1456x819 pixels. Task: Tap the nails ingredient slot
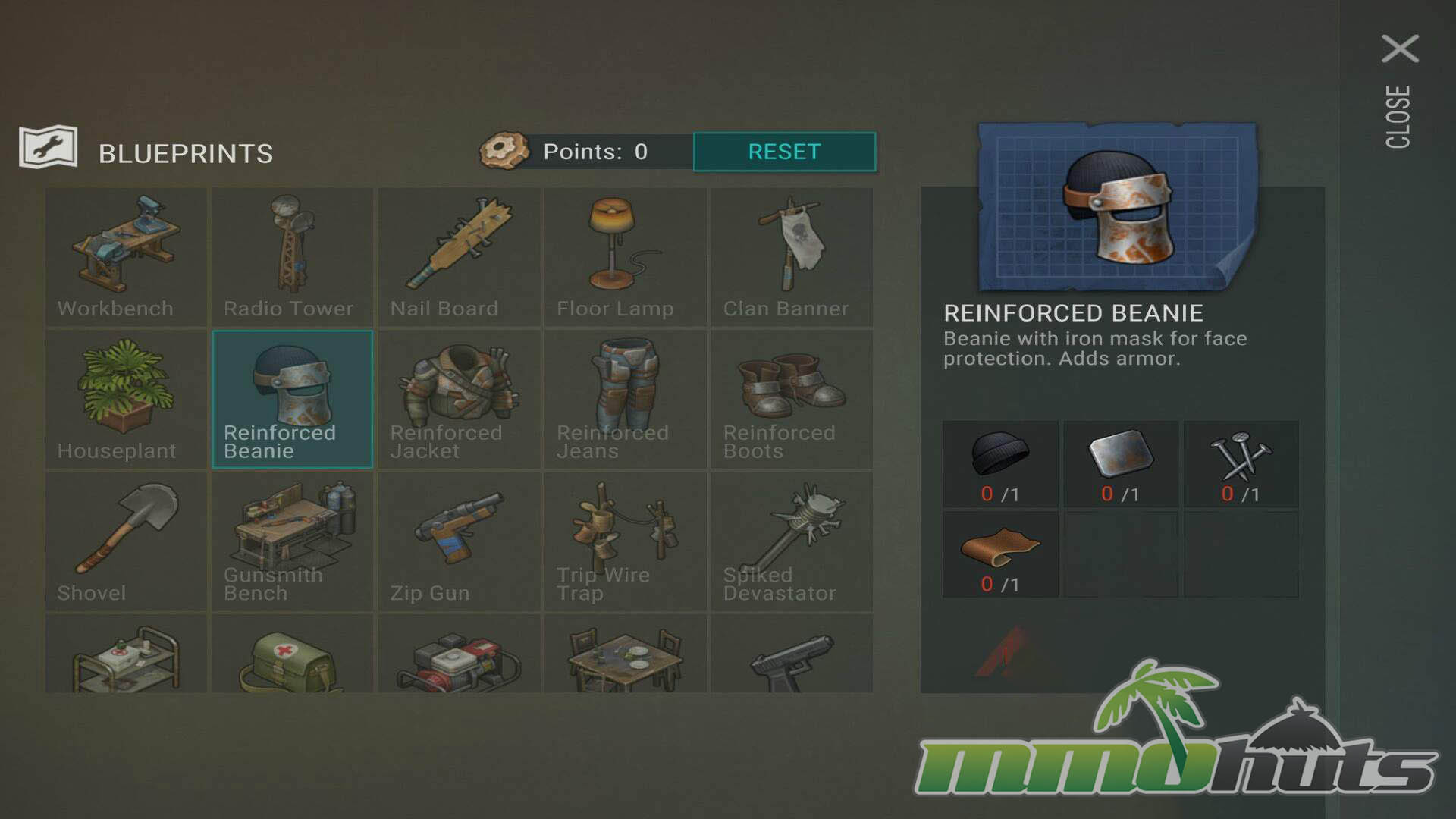click(1241, 464)
